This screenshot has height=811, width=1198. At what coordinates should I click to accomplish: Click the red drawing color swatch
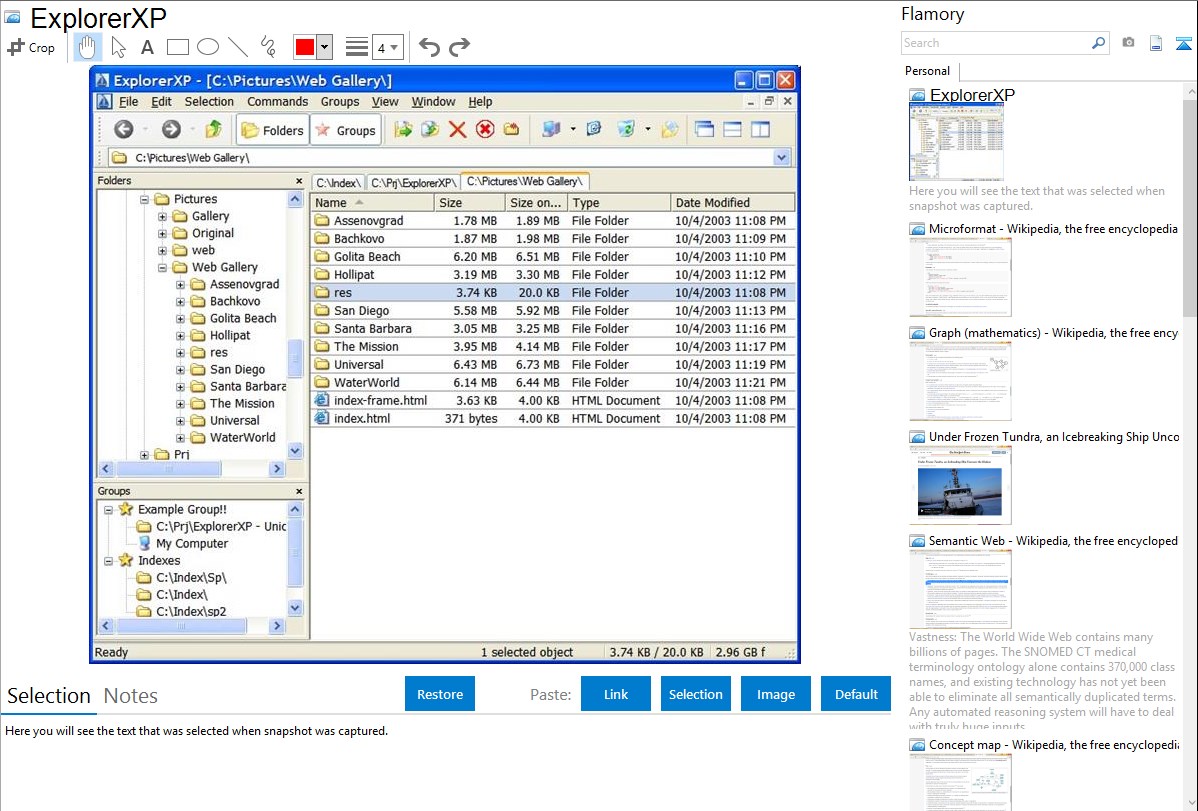pos(305,47)
